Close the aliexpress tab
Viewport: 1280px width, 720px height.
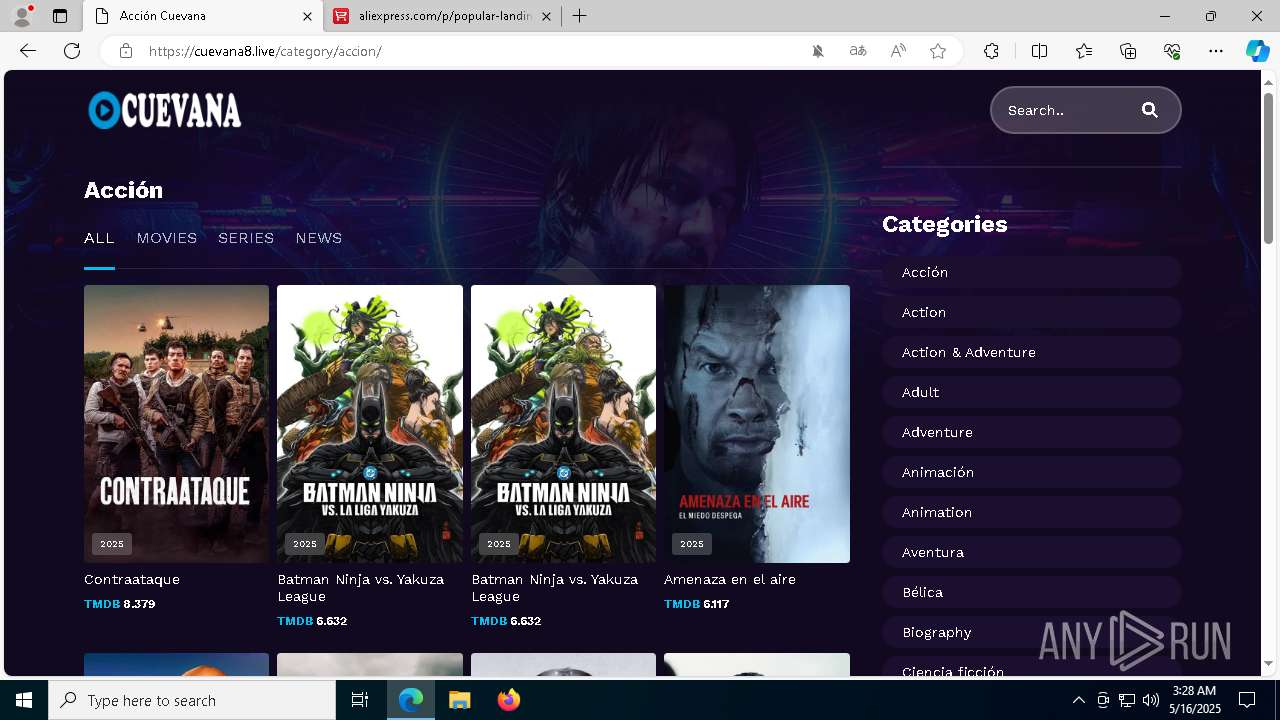pos(547,16)
